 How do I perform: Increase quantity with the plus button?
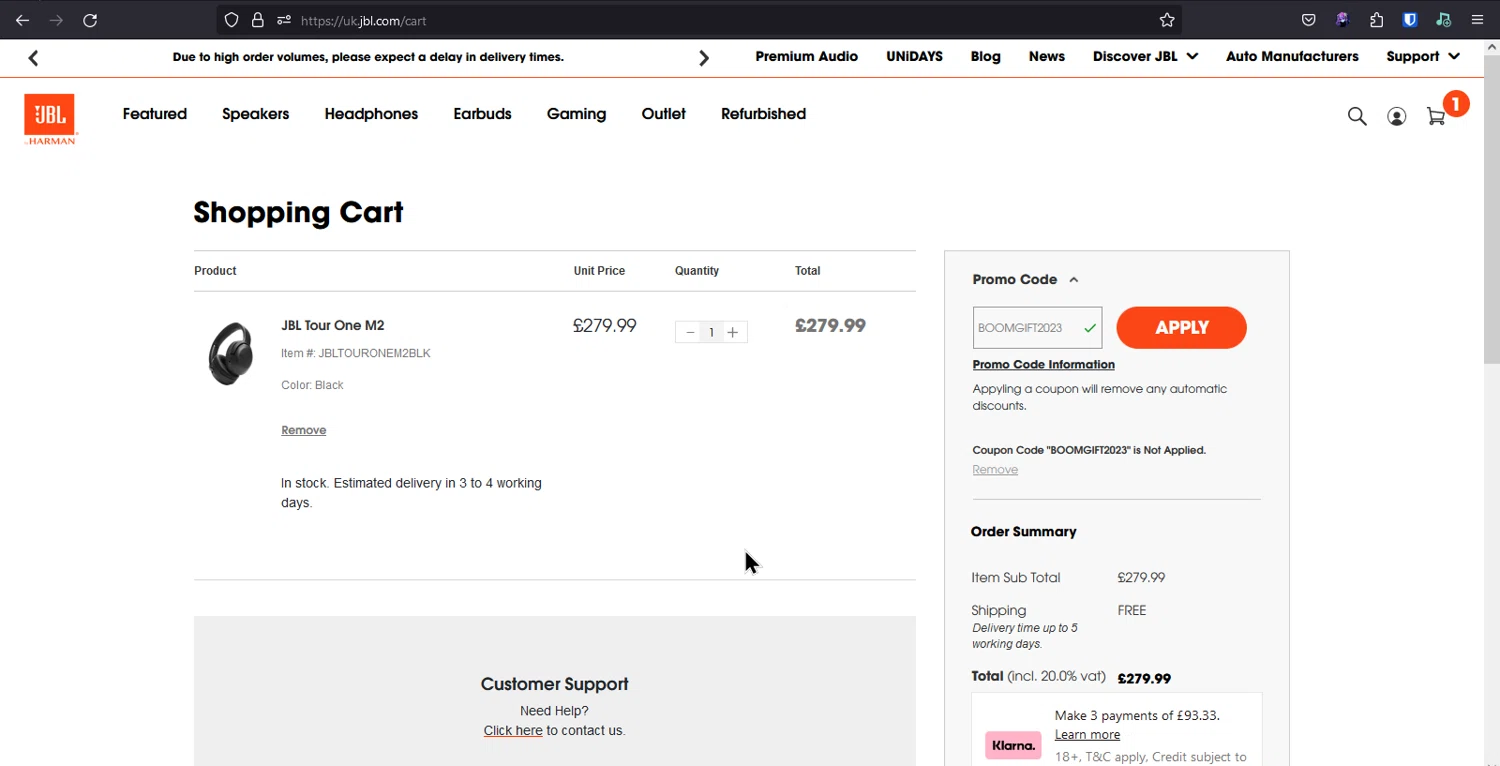pos(733,332)
